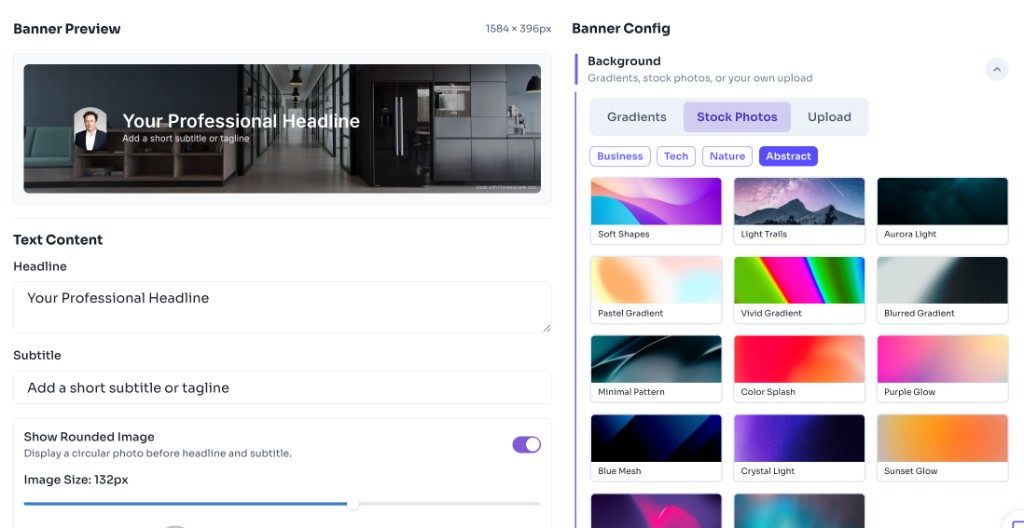
Task: Click the profile photo in banner preview
Action: click(90, 129)
